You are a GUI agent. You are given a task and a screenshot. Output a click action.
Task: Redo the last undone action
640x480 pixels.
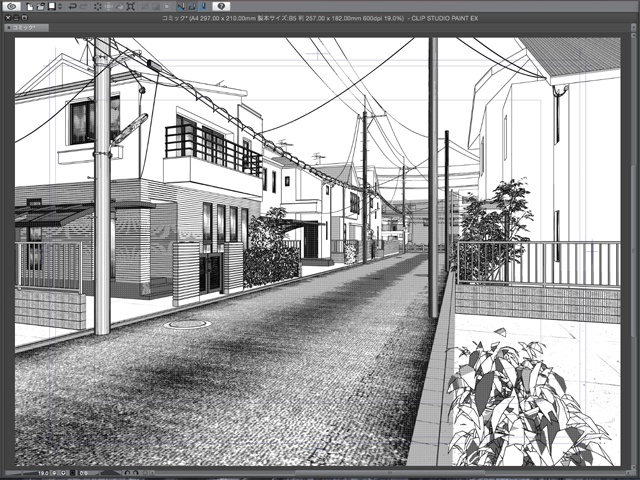coord(83,6)
